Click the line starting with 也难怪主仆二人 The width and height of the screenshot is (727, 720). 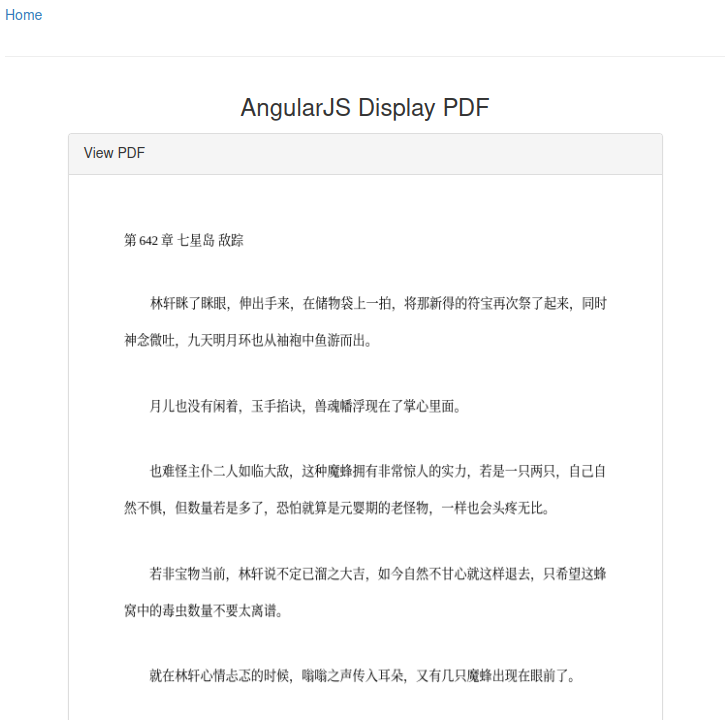[x=377, y=471]
